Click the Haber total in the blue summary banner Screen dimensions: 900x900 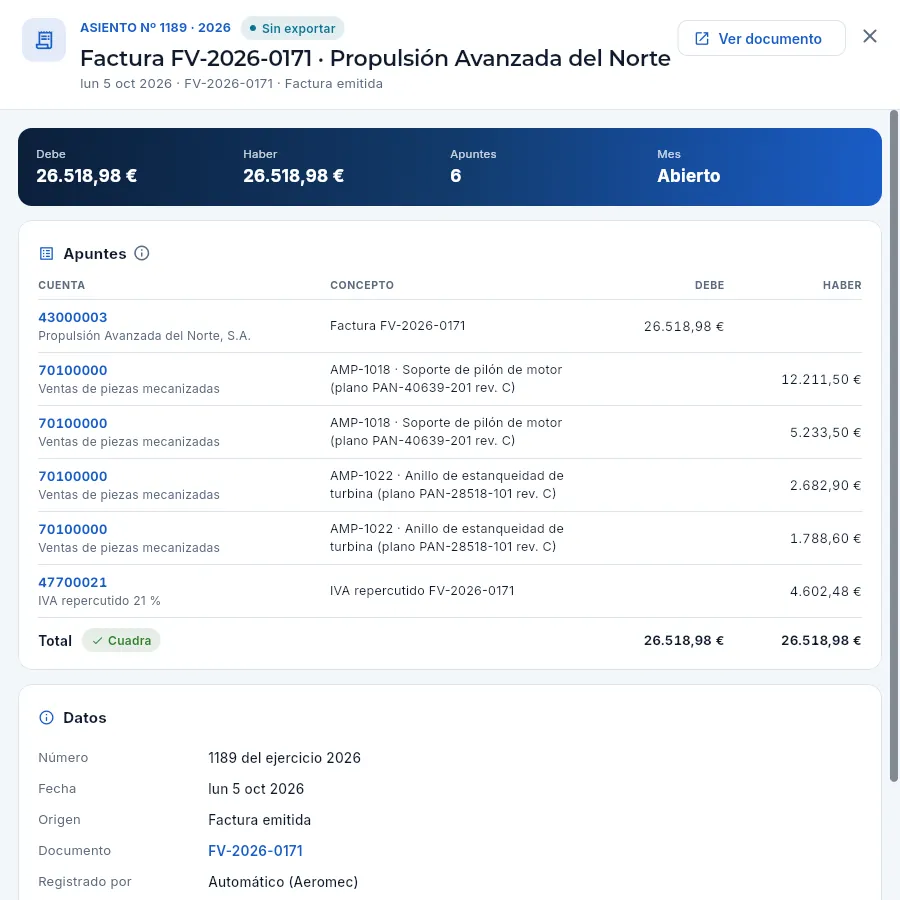click(x=293, y=176)
